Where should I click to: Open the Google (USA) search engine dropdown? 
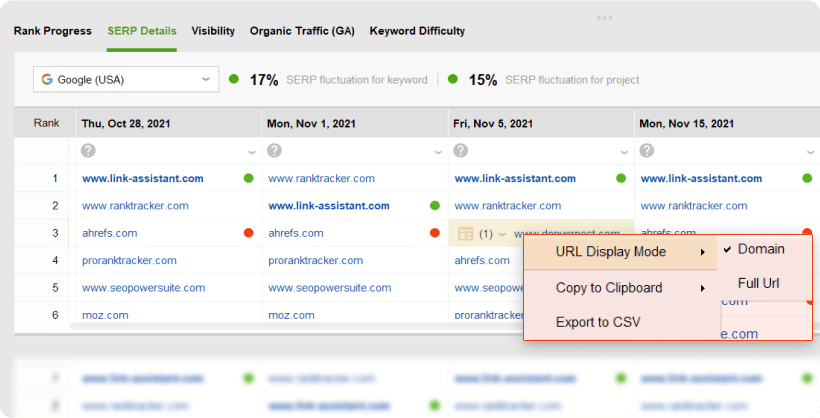(126, 80)
